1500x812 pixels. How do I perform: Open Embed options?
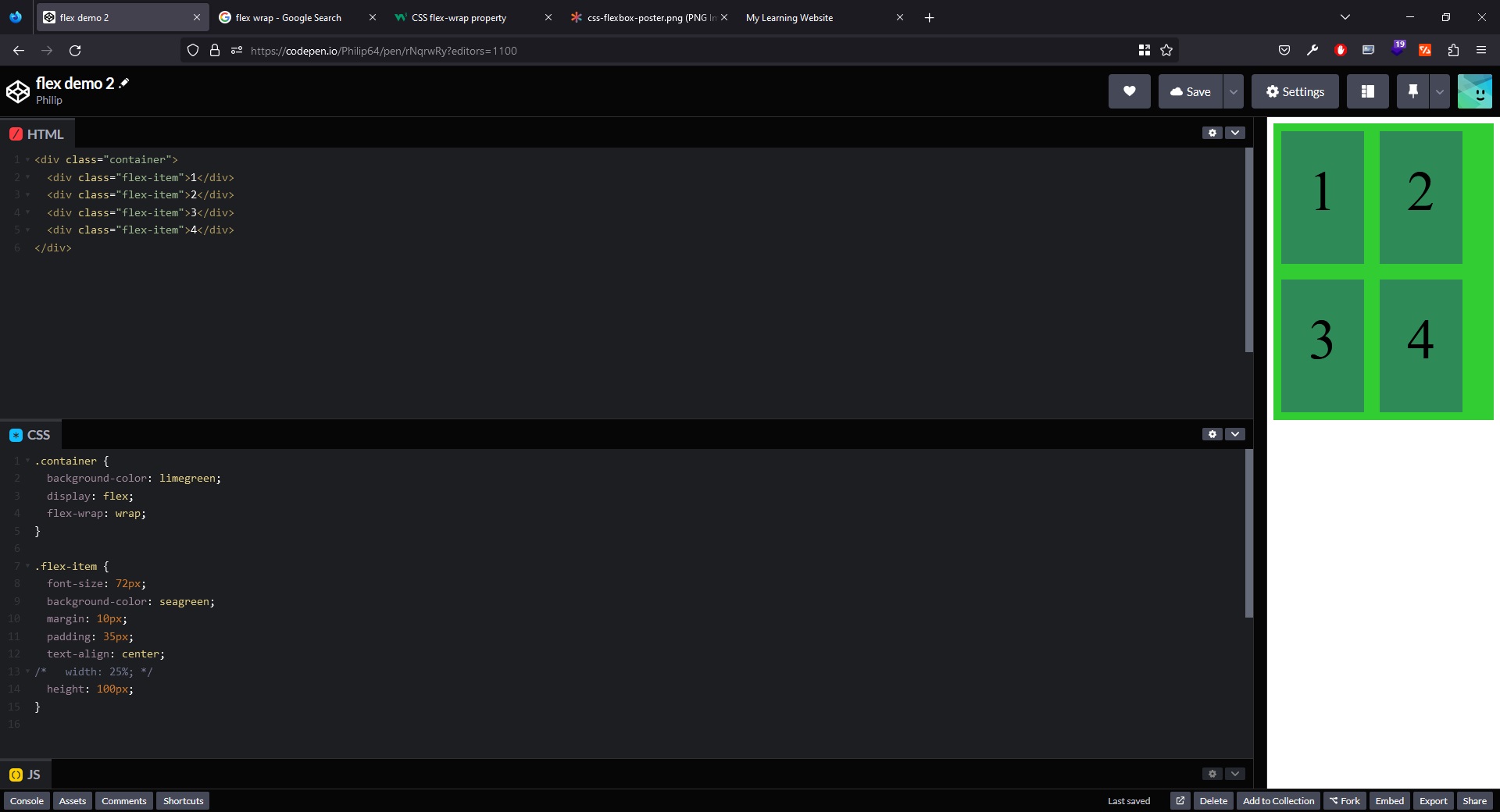pyautogui.click(x=1389, y=801)
